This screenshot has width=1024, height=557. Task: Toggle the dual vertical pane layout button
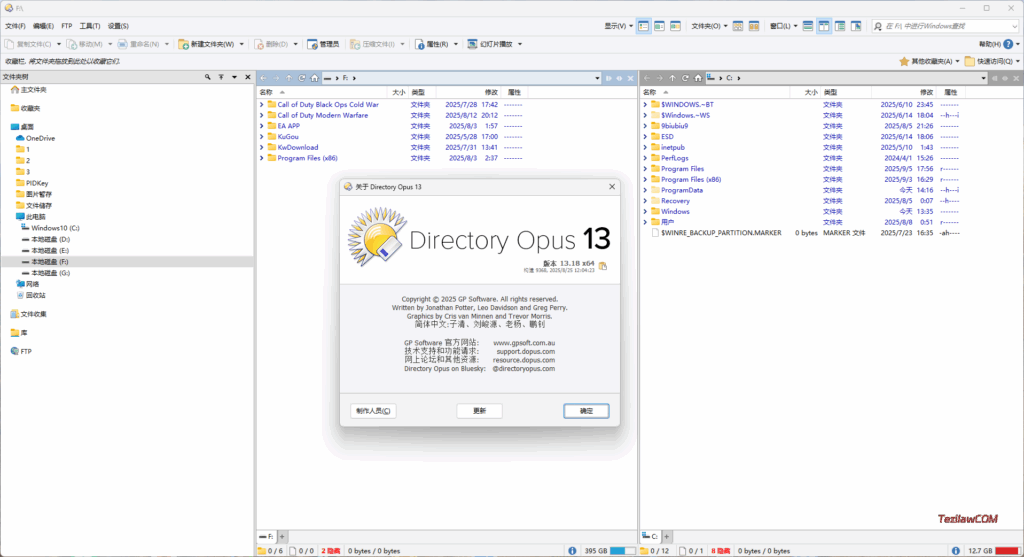(x=824, y=26)
